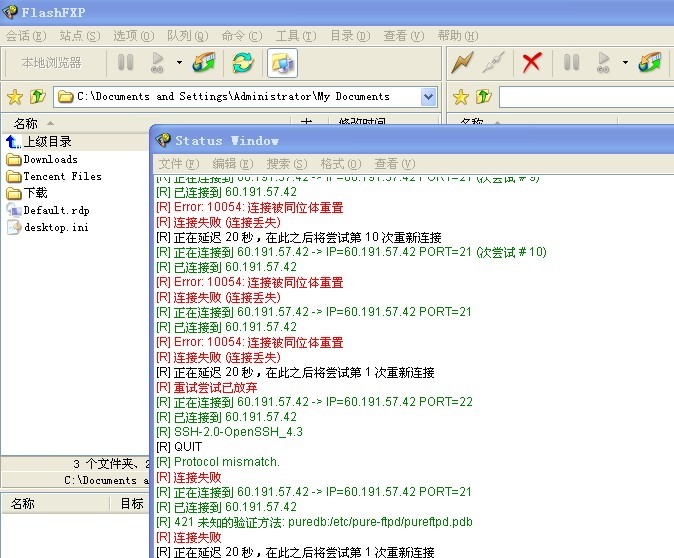Screen dimensions: 674x558
Task: Click the FlashFXP title bar icon
Action: click(10, 12)
